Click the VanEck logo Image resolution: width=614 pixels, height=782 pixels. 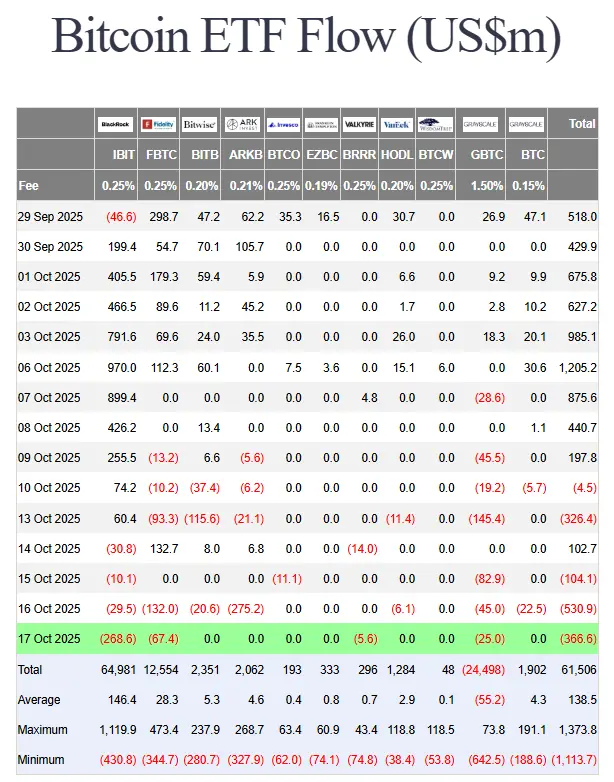[397, 125]
